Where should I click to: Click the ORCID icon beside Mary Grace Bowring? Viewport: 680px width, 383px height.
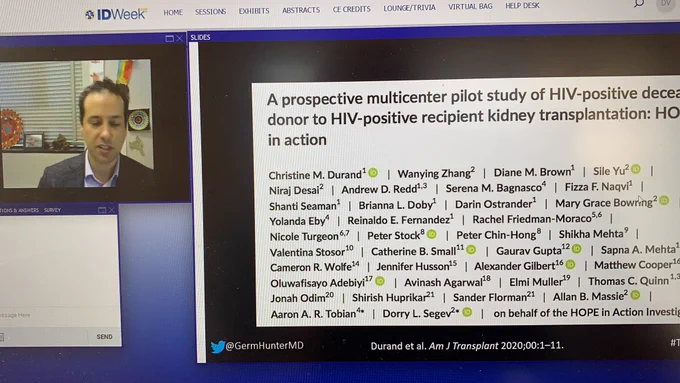(x=664, y=201)
